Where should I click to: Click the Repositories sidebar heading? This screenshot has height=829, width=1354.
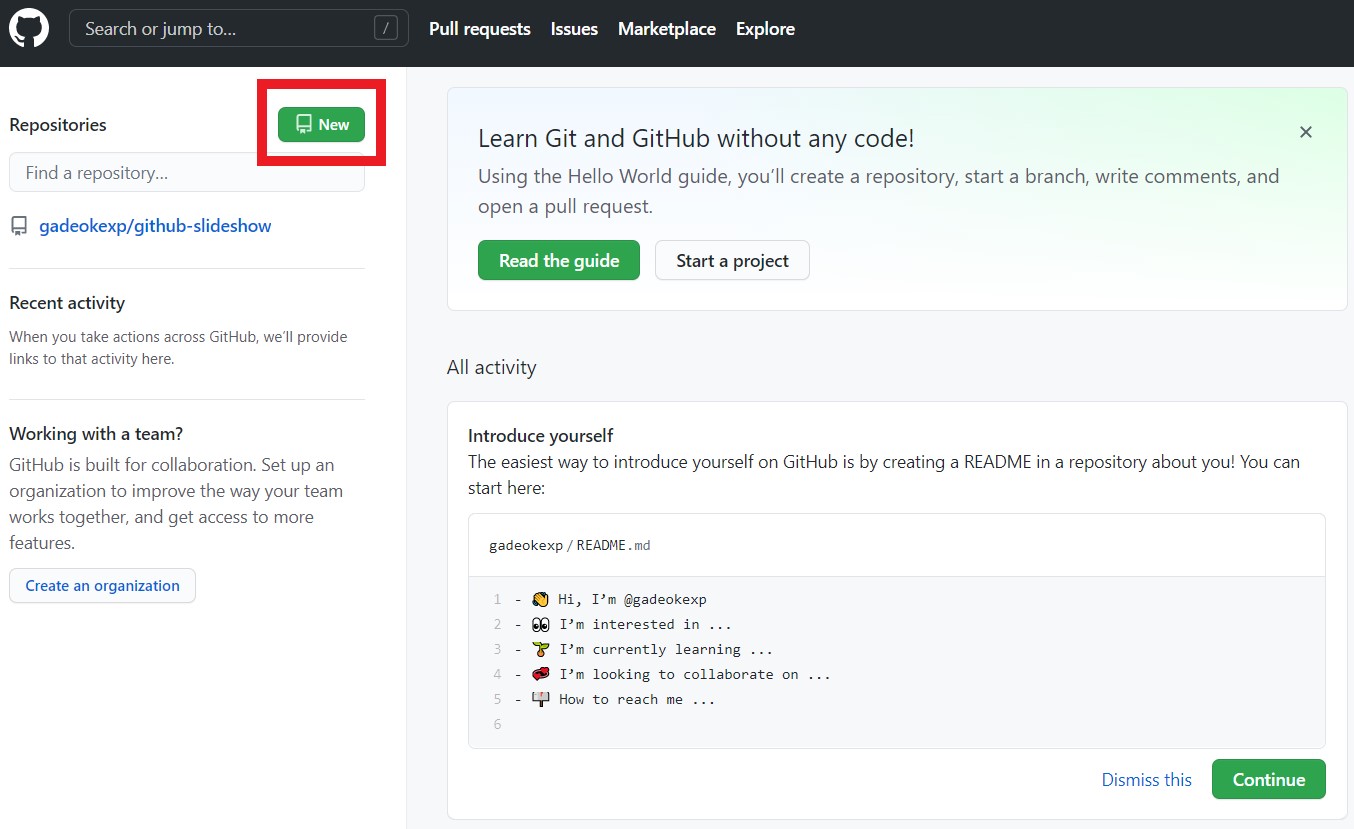click(58, 125)
